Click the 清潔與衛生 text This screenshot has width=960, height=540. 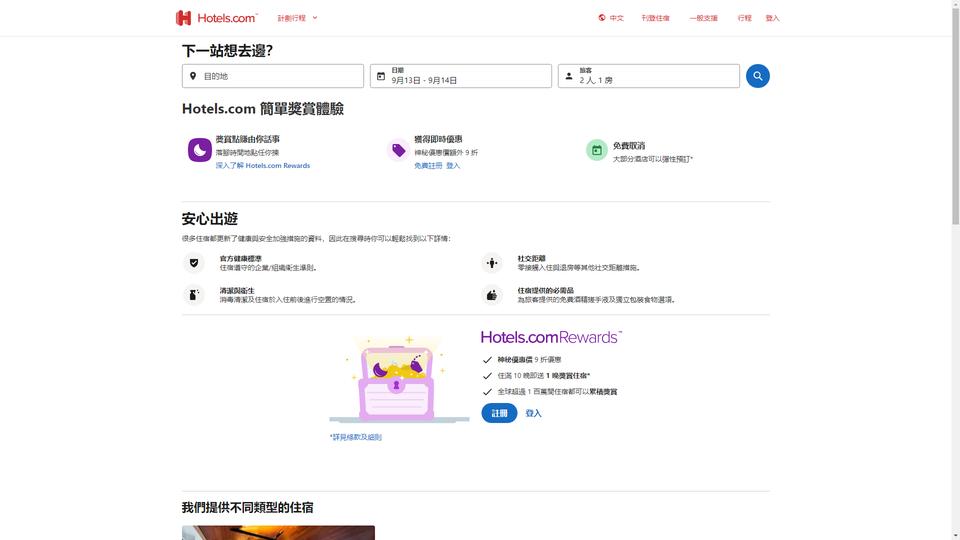[x=237, y=291]
